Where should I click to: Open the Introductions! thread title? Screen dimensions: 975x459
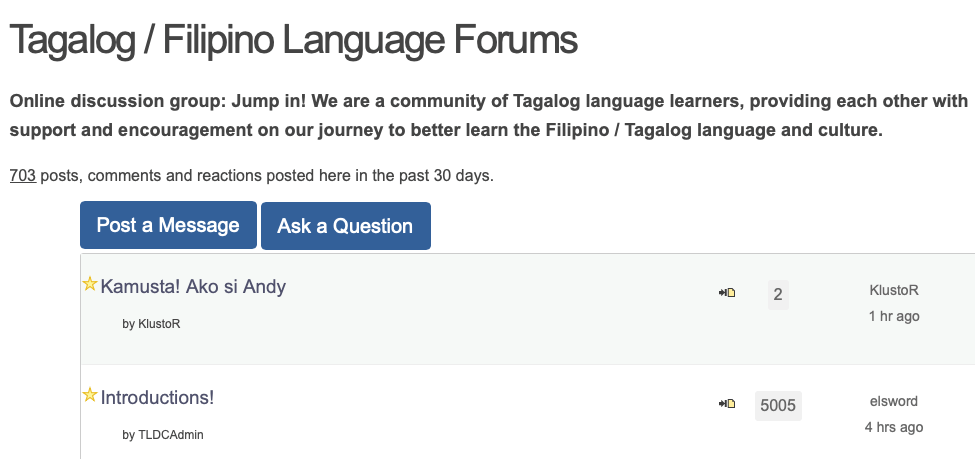157,397
